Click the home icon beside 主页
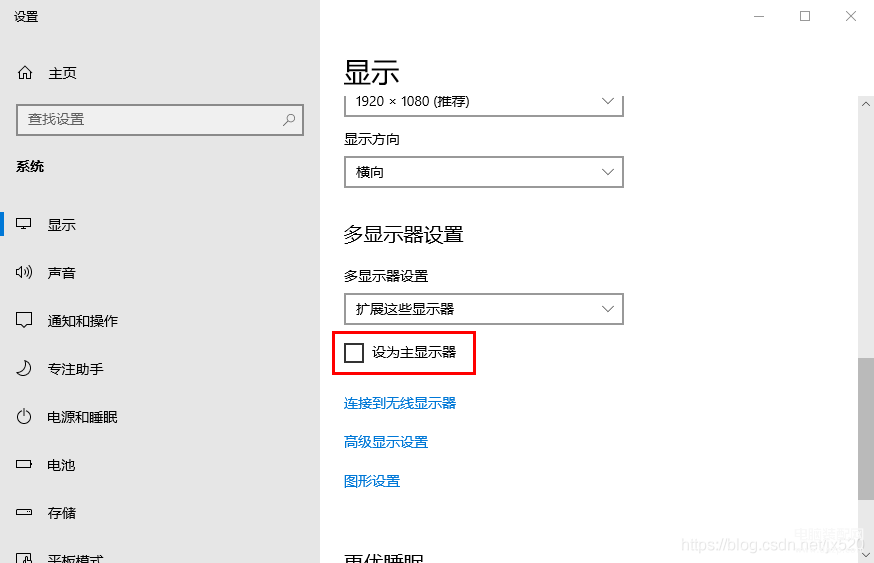Image resolution: width=874 pixels, height=563 pixels. point(25,72)
